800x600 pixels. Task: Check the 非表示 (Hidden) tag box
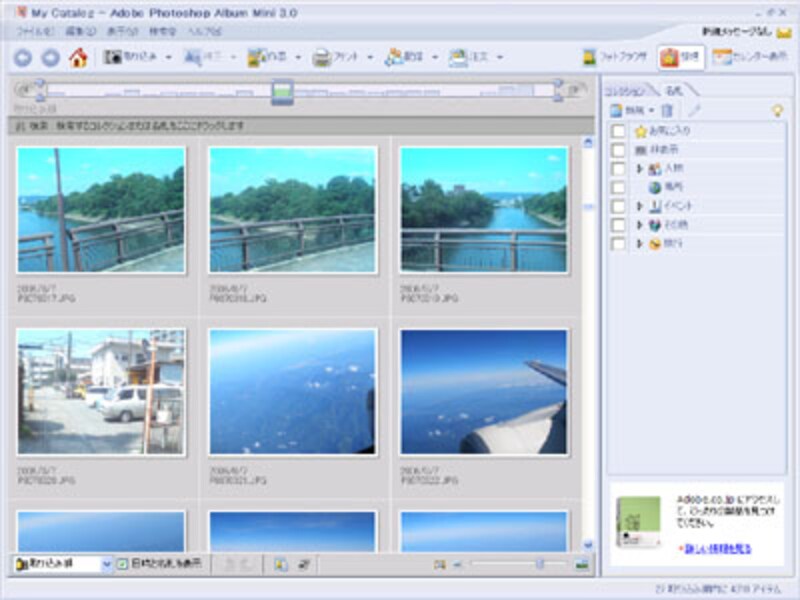coord(618,150)
